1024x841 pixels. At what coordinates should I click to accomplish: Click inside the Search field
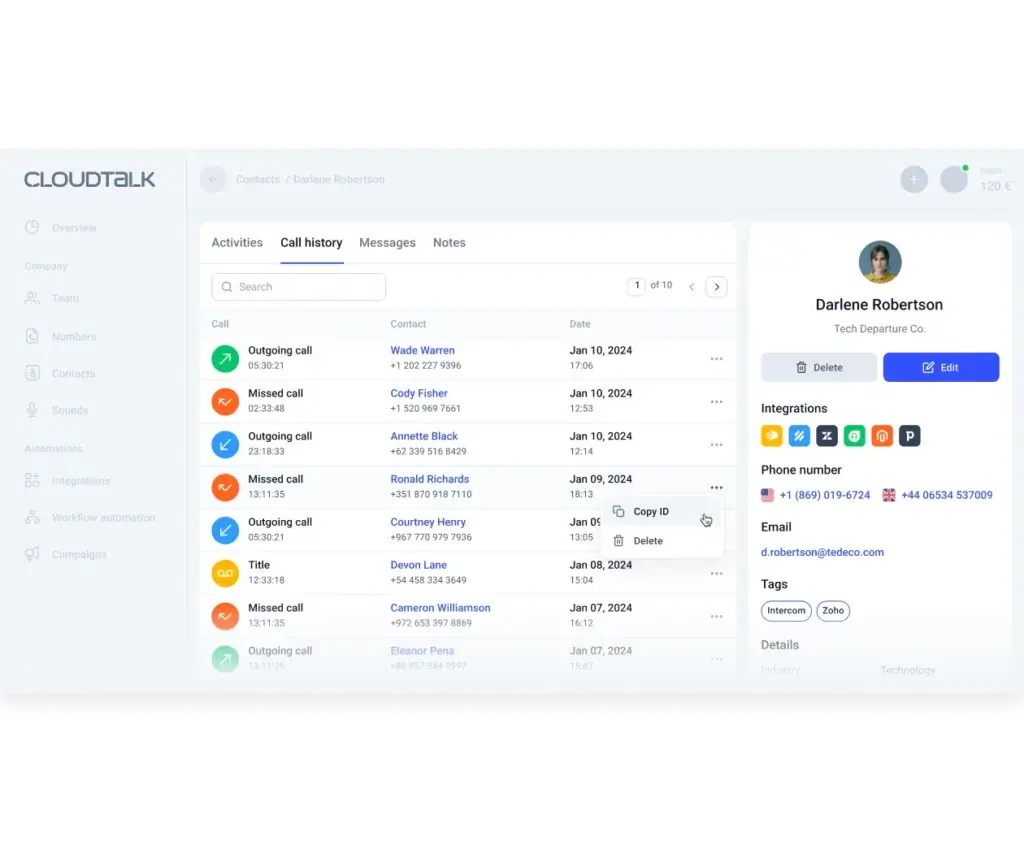coord(298,286)
